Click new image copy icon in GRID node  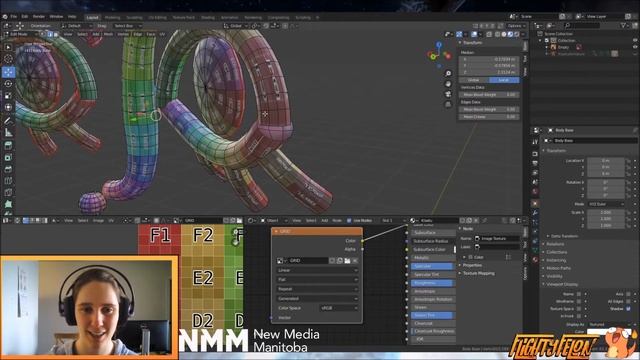(340, 260)
